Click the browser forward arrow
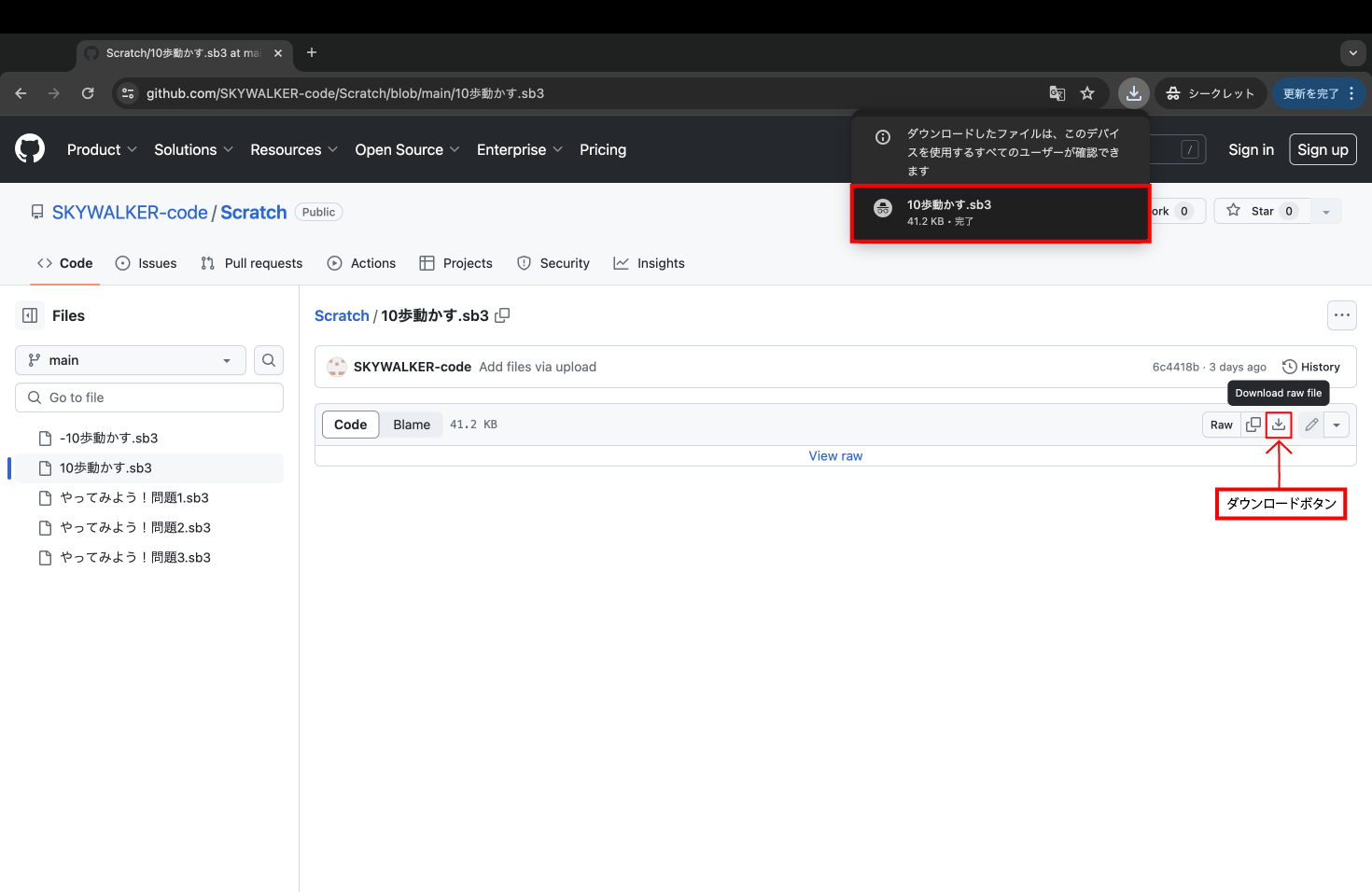Image resolution: width=1372 pixels, height=892 pixels. (54, 93)
